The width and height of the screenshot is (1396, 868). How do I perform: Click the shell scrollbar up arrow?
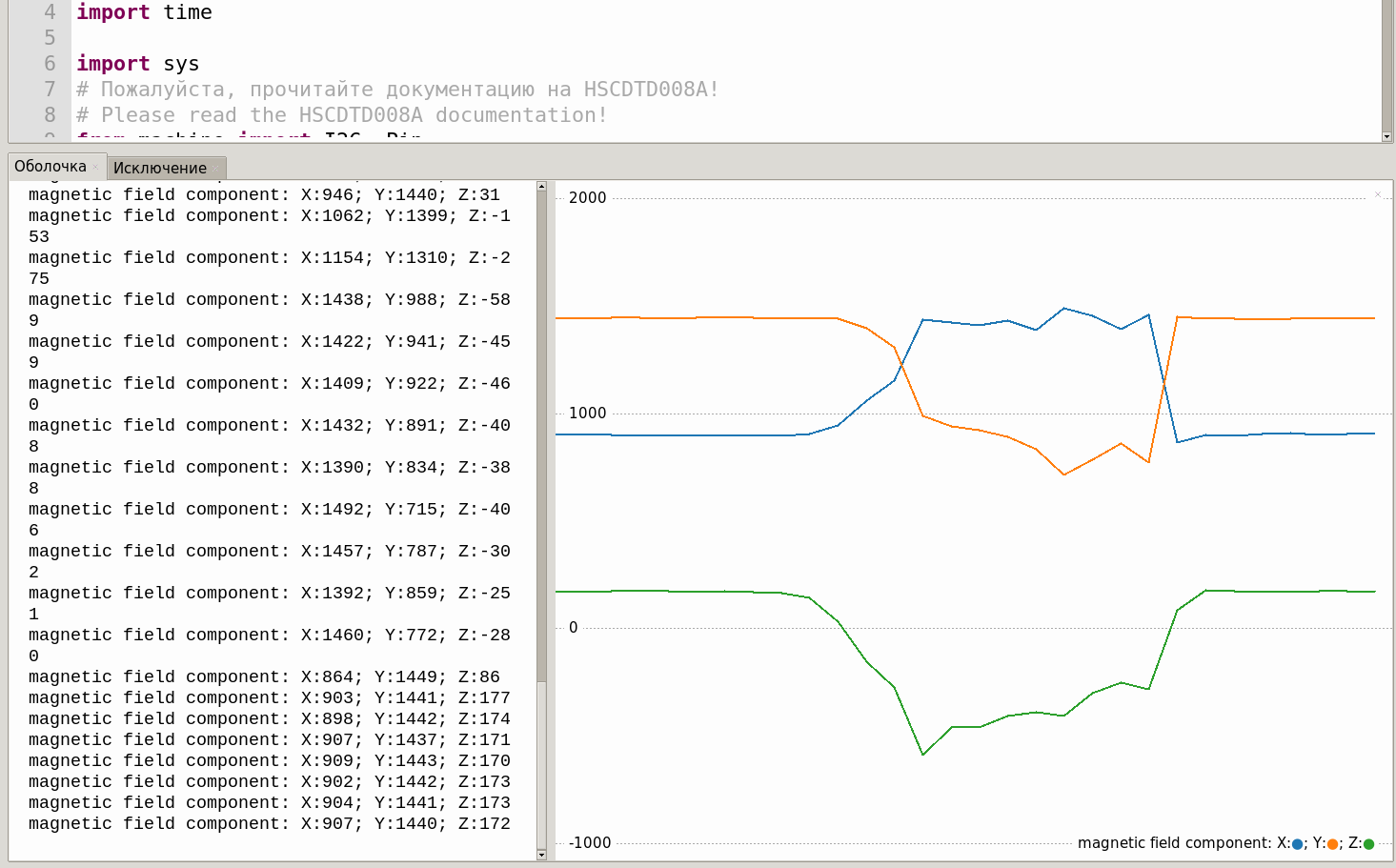pos(541,187)
